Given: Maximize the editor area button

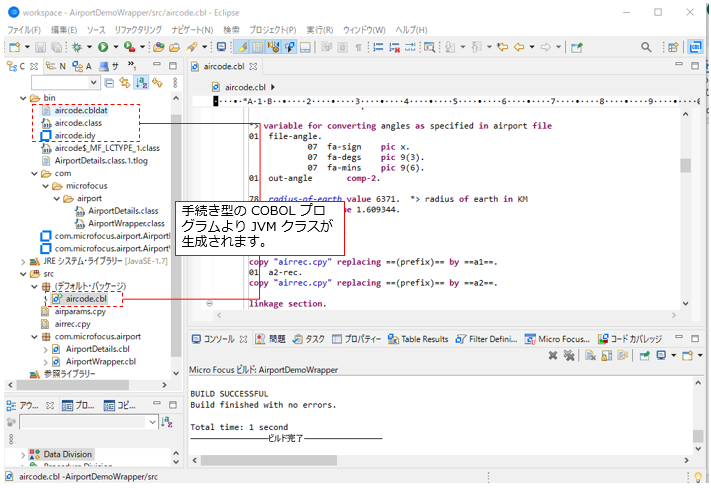Looking at the screenshot, I should pos(695,66).
